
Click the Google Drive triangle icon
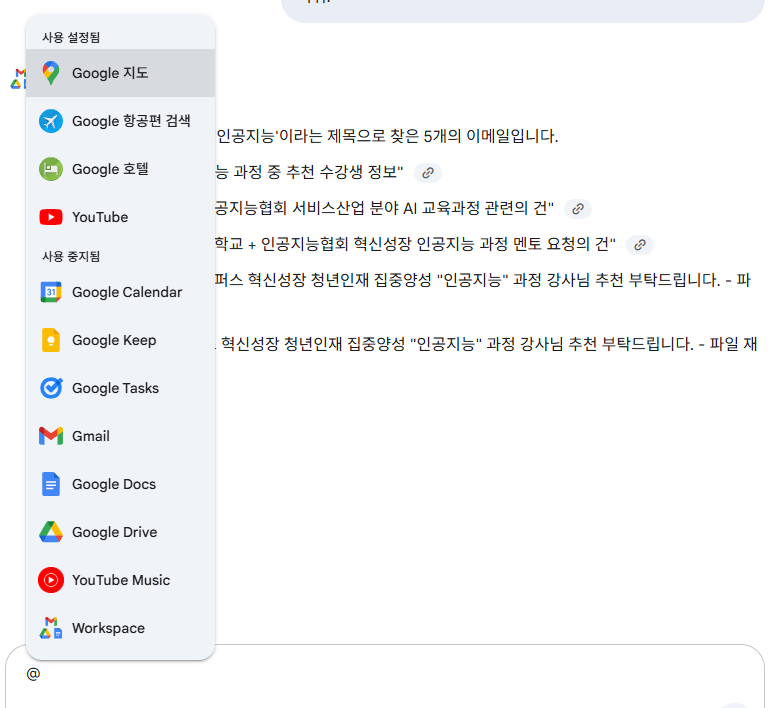point(51,532)
